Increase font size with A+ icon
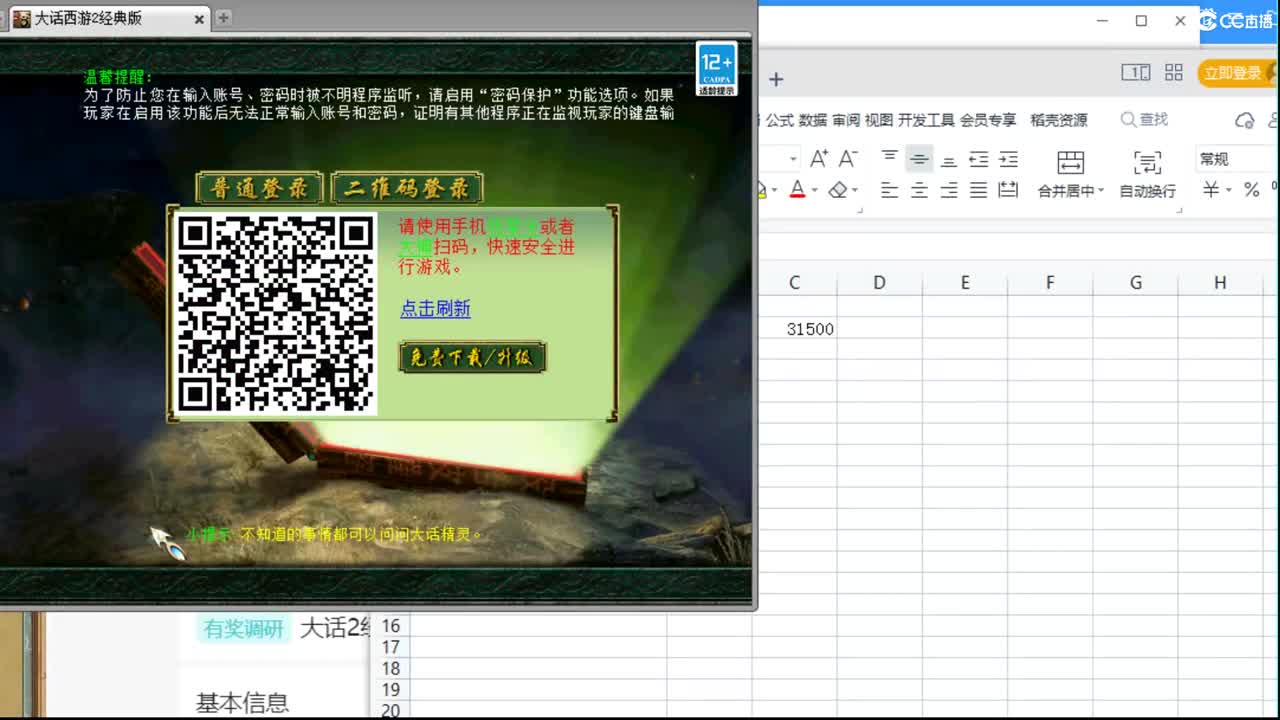The height and width of the screenshot is (720, 1280). [819, 159]
